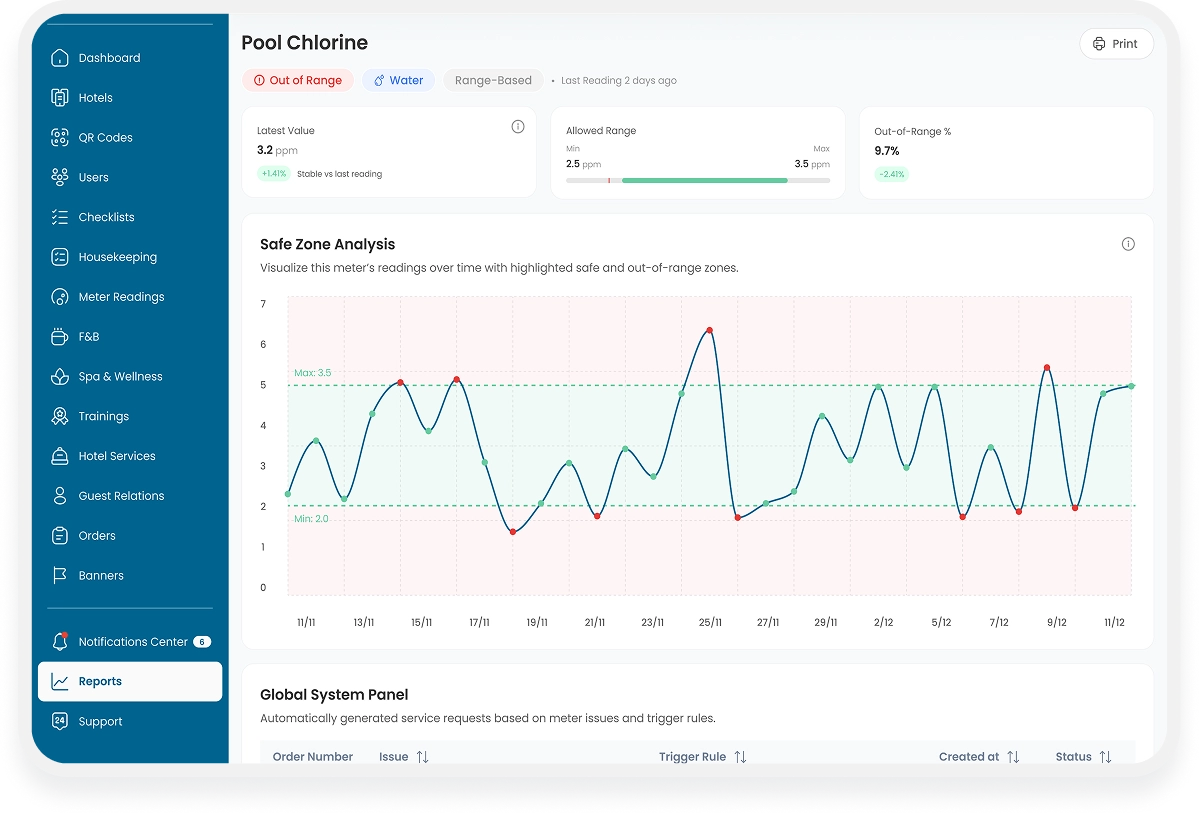The height and width of the screenshot is (813, 1199).
Task: Click the Out of Range status badge
Action: point(297,80)
